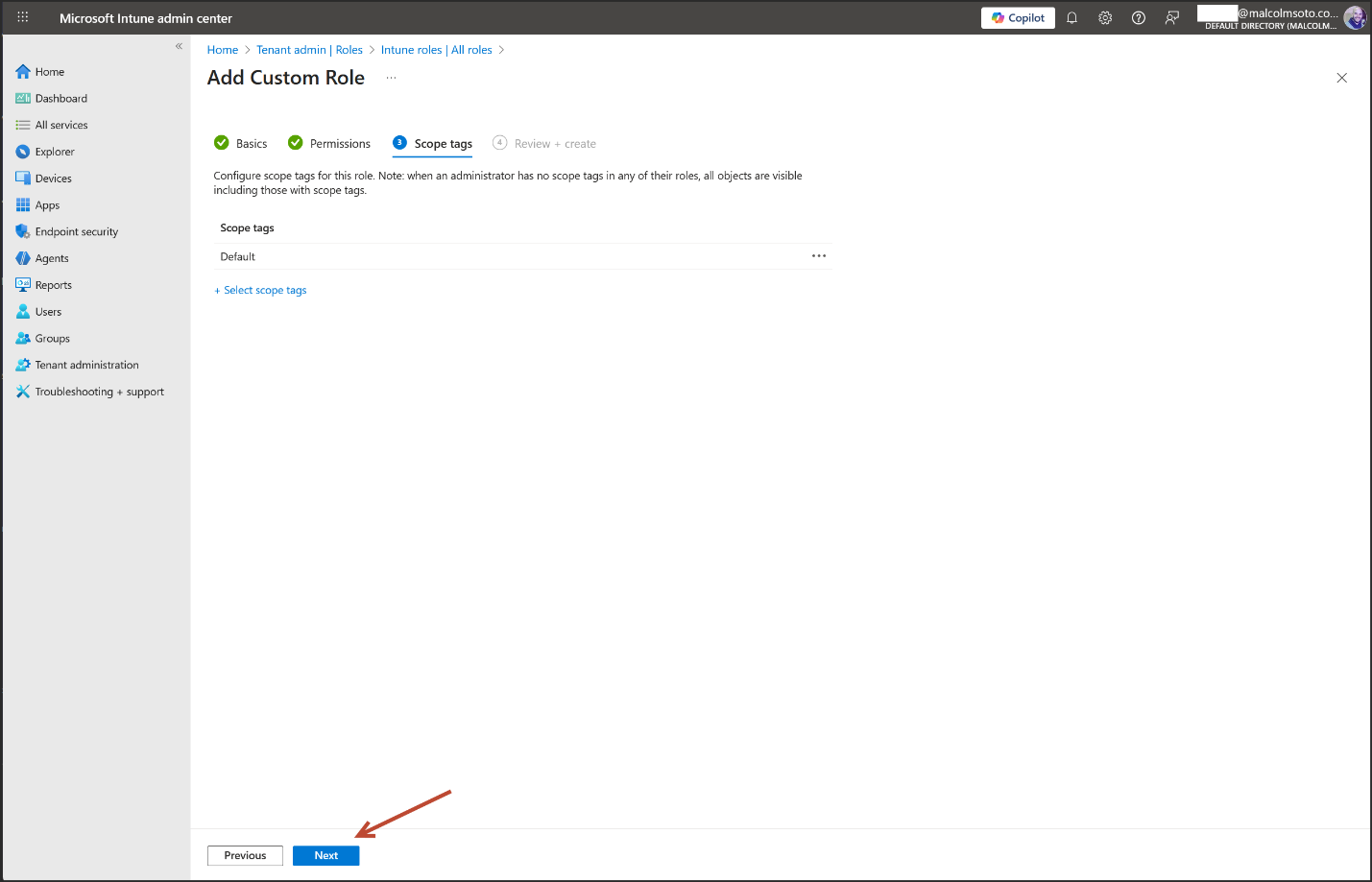Open Tenant admin | Roles breadcrumb
The image size is (1372, 882).
tap(309, 50)
